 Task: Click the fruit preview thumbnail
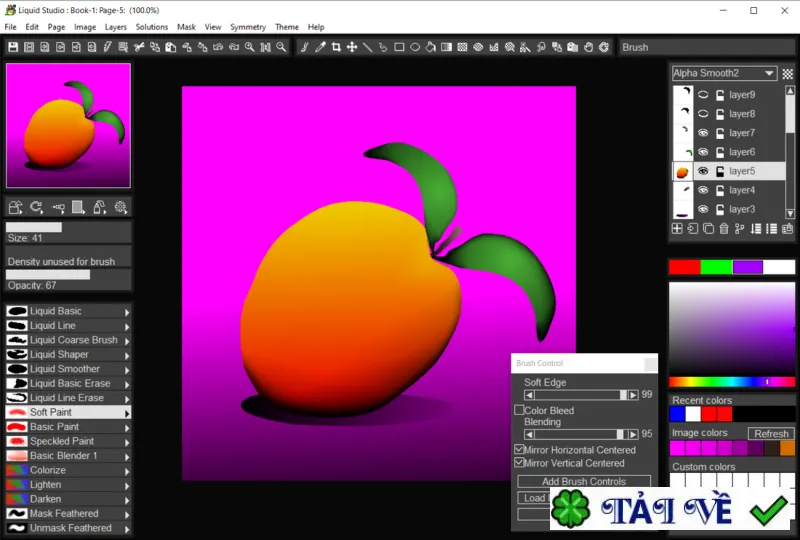(x=68, y=126)
